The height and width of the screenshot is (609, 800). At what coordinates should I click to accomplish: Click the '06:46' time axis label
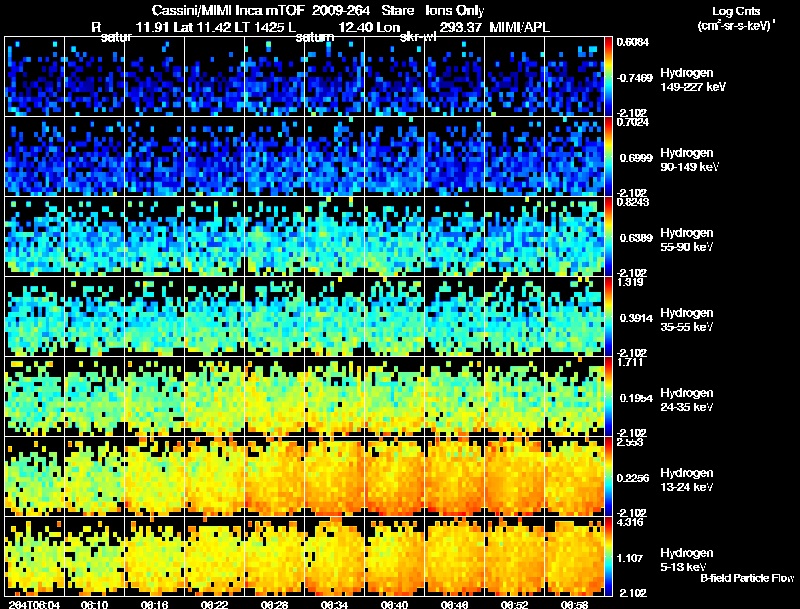455,604
